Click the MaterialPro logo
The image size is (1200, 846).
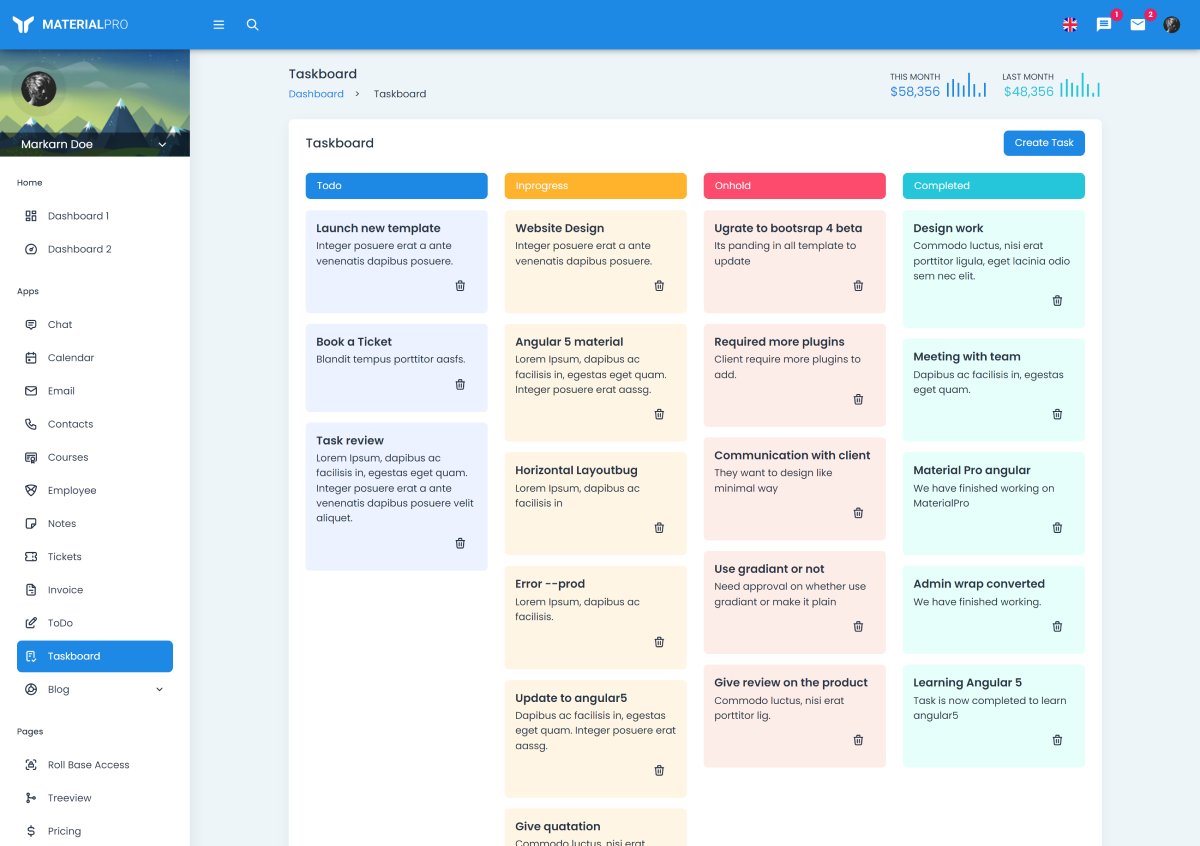[70, 25]
